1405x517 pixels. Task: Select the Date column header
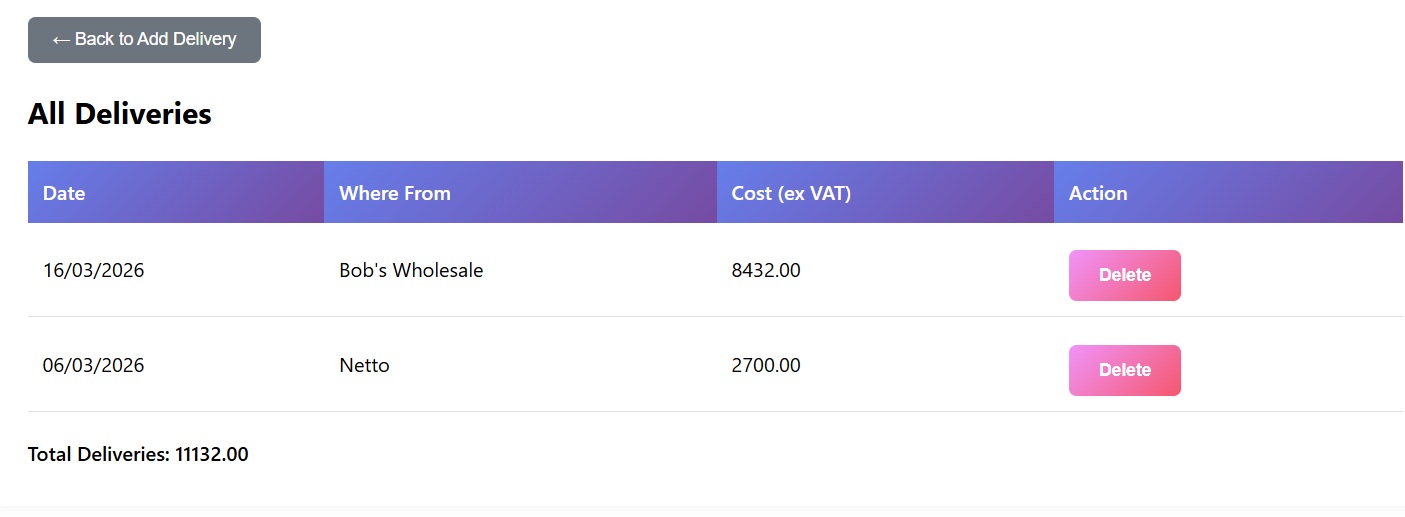pos(64,193)
